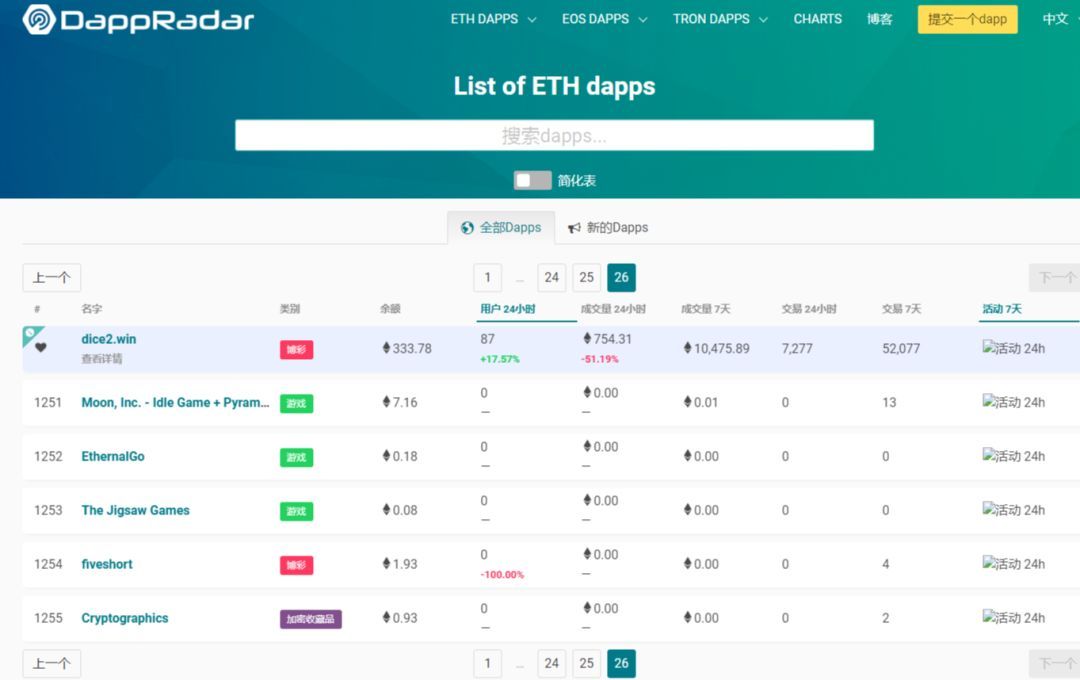
Task: Go to page 1 in top pagination
Action: point(488,278)
